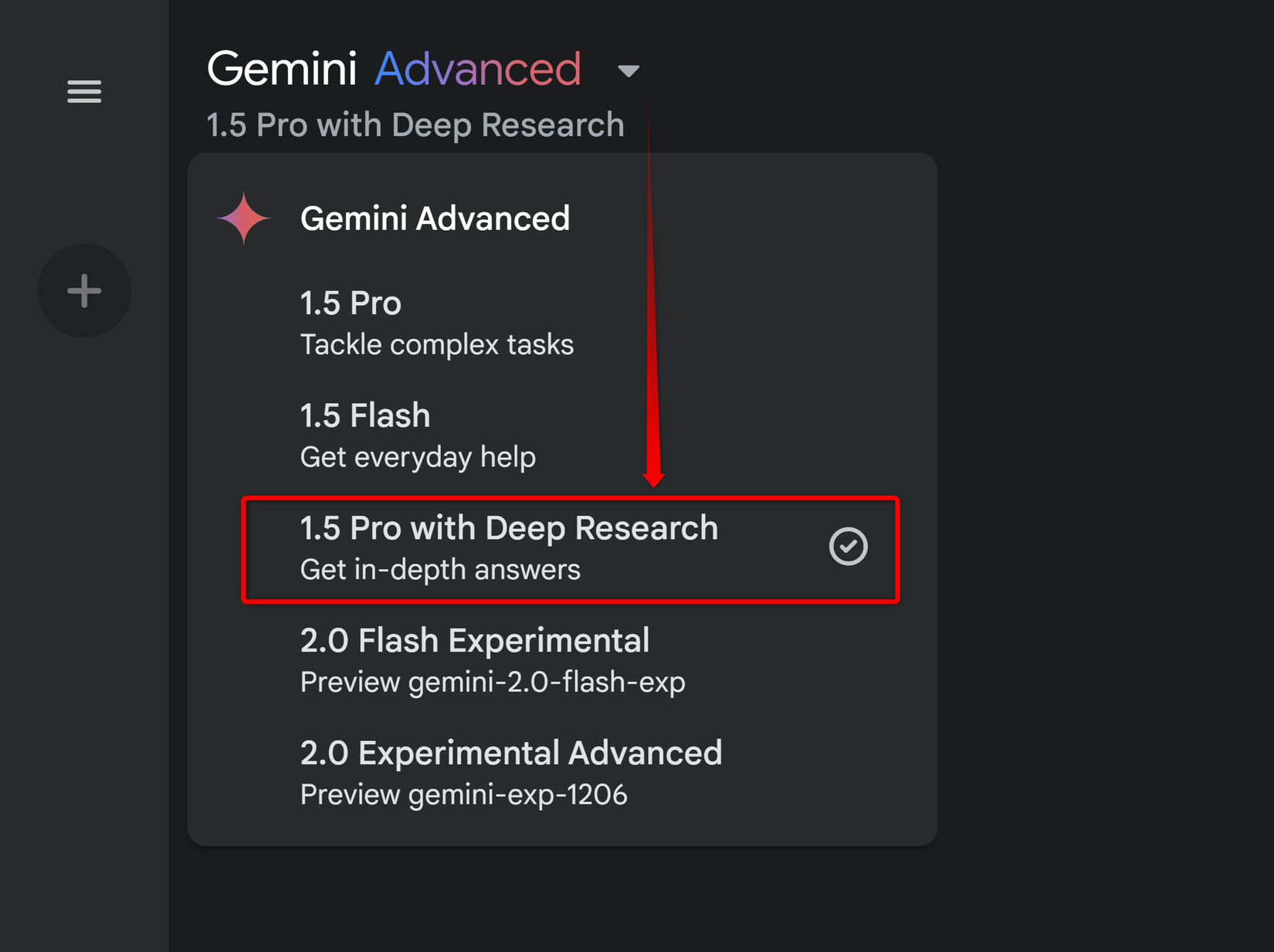
Task: Expand the Gemini Advanced header dropdown
Action: click(628, 69)
